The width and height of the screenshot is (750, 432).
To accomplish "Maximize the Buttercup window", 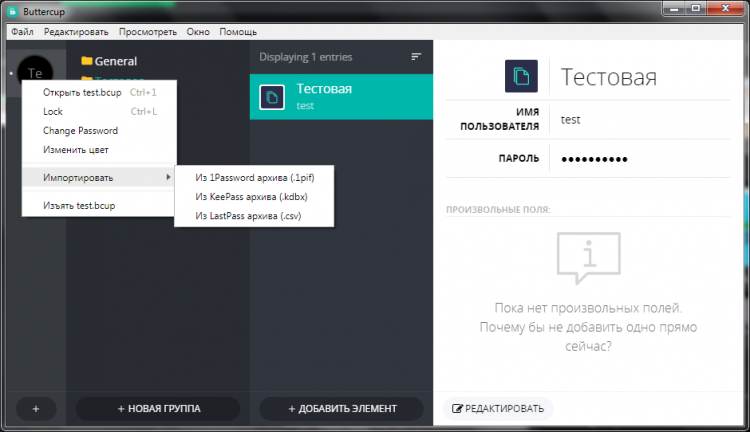I will tap(695, 8).
